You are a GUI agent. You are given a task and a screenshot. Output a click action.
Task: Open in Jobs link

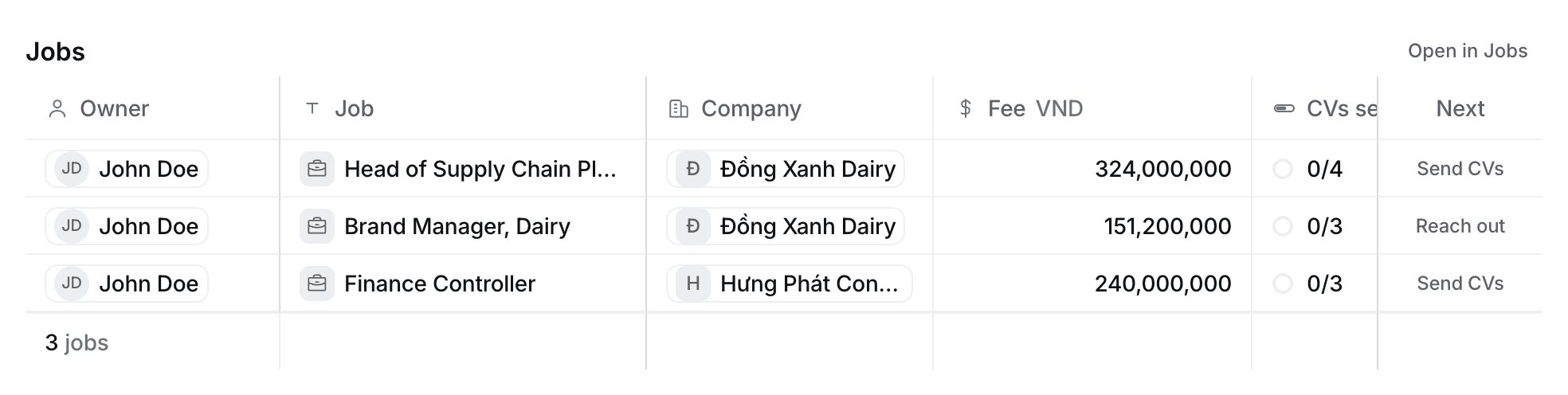1468,51
